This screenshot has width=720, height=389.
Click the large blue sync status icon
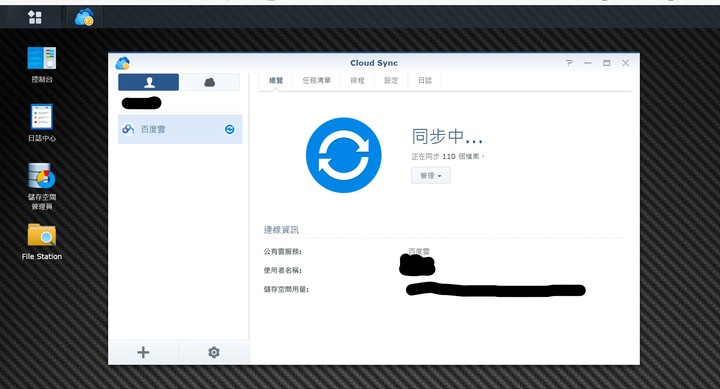pyautogui.click(x=343, y=155)
